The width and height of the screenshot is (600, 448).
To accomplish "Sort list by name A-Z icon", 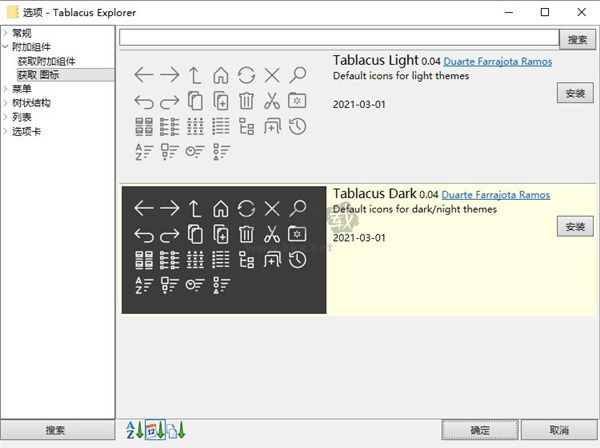I will (132, 430).
